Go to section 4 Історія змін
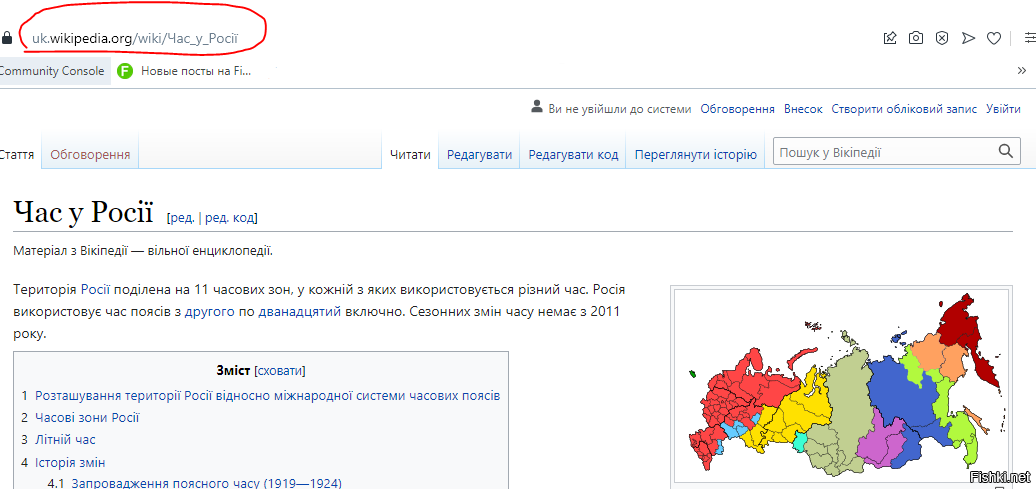Image resolution: width=1036 pixels, height=489 pixels. coord(70,462)
